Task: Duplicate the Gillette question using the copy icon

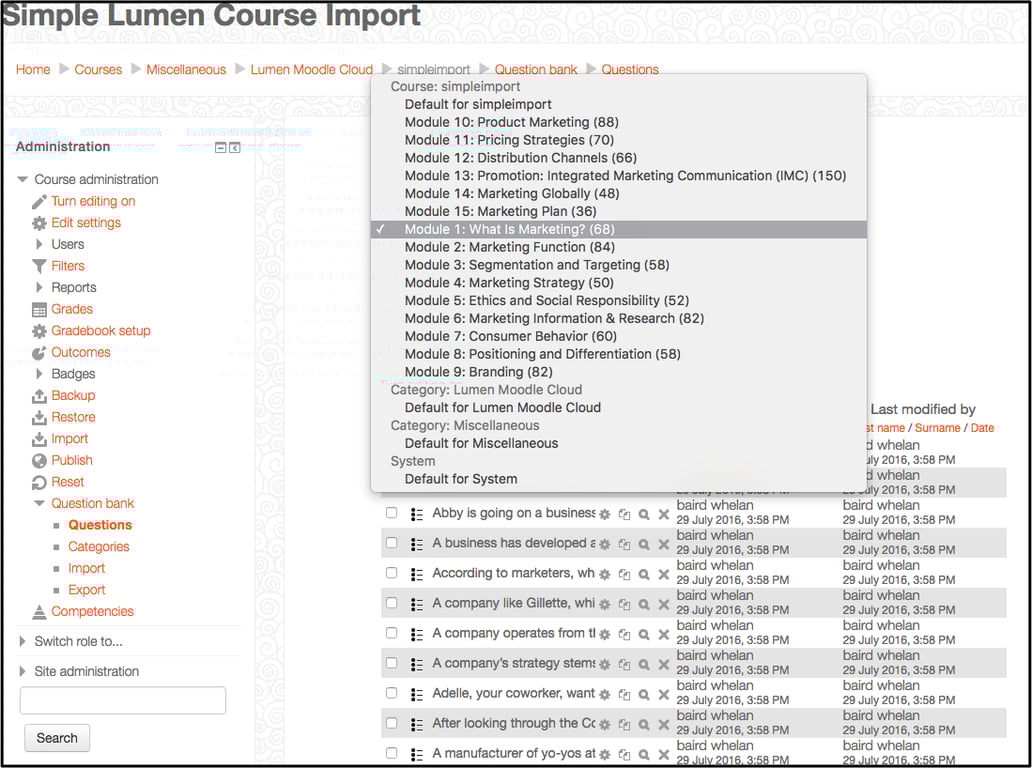Action: click(625, 604)
